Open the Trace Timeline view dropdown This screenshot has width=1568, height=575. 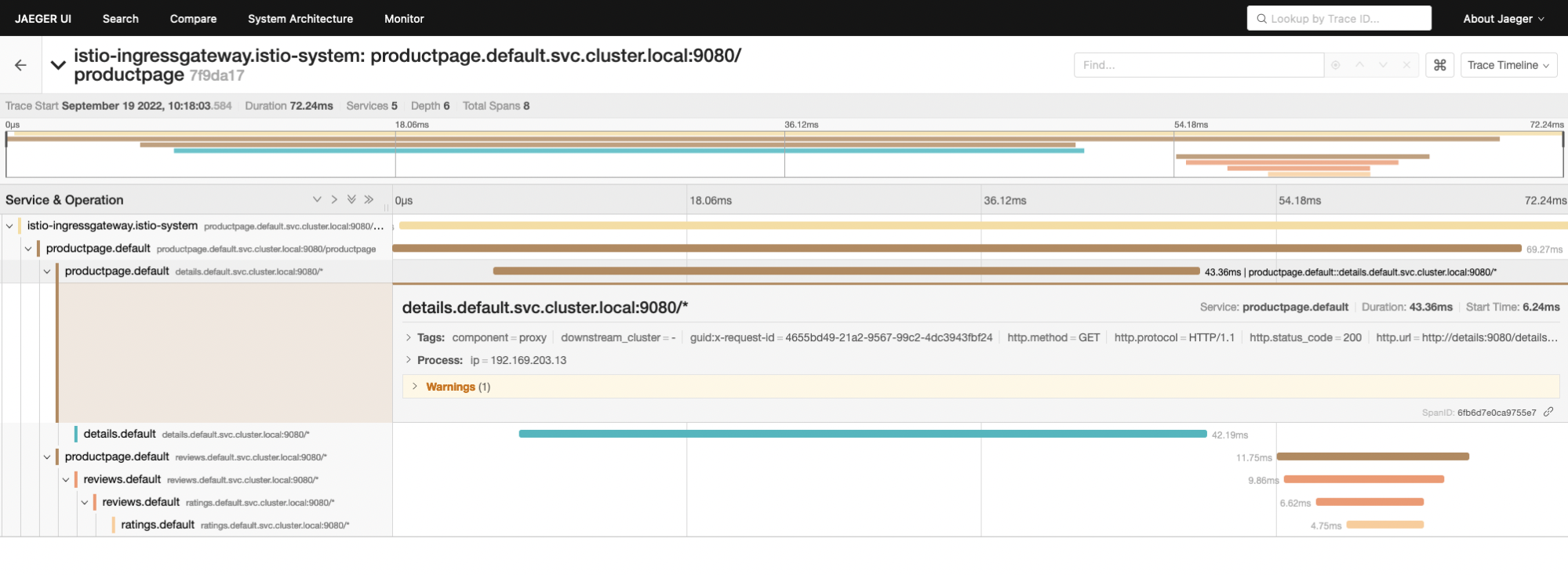point(1508,65)
